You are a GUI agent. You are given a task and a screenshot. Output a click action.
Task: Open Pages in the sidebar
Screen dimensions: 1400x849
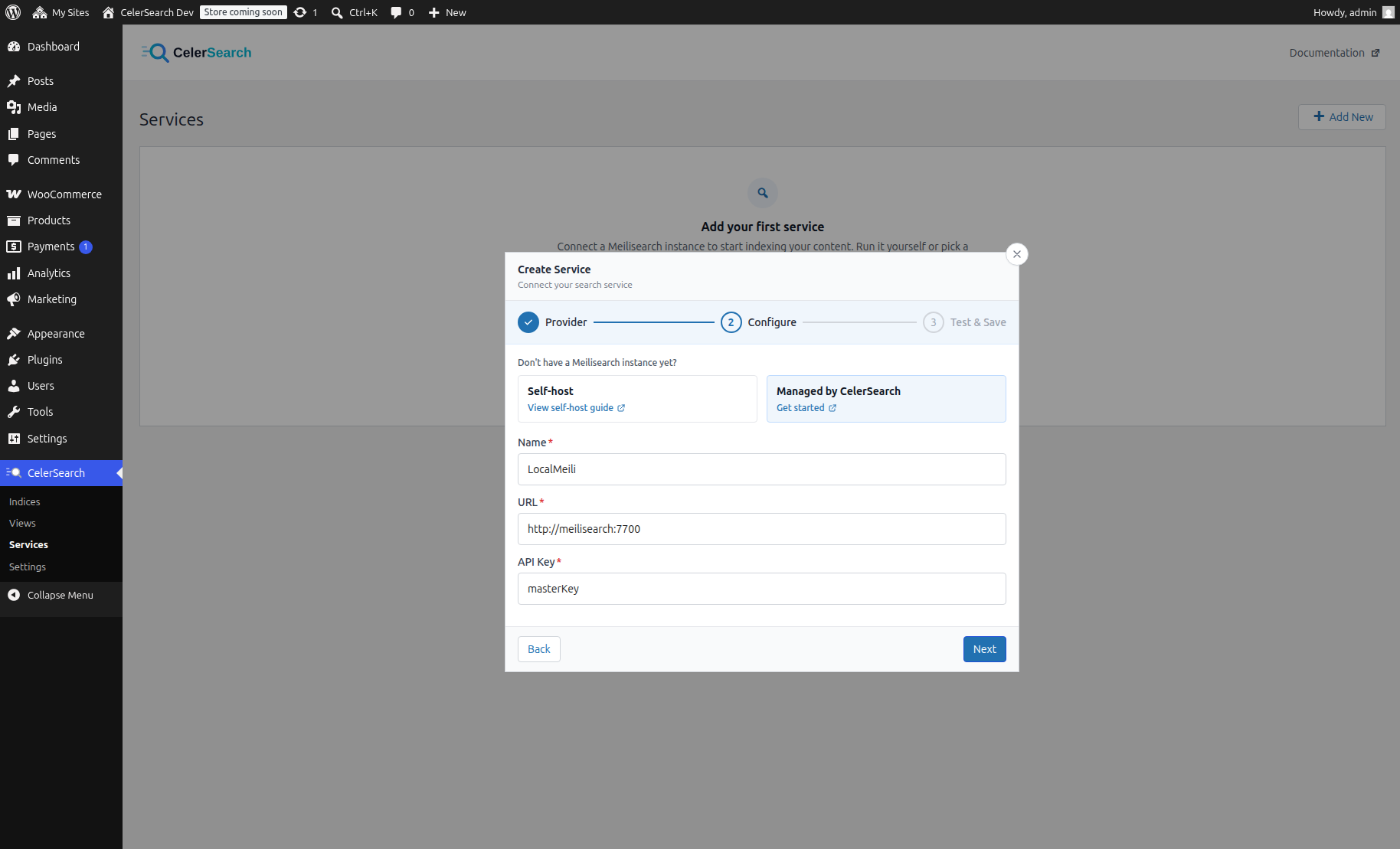point(61,134)
